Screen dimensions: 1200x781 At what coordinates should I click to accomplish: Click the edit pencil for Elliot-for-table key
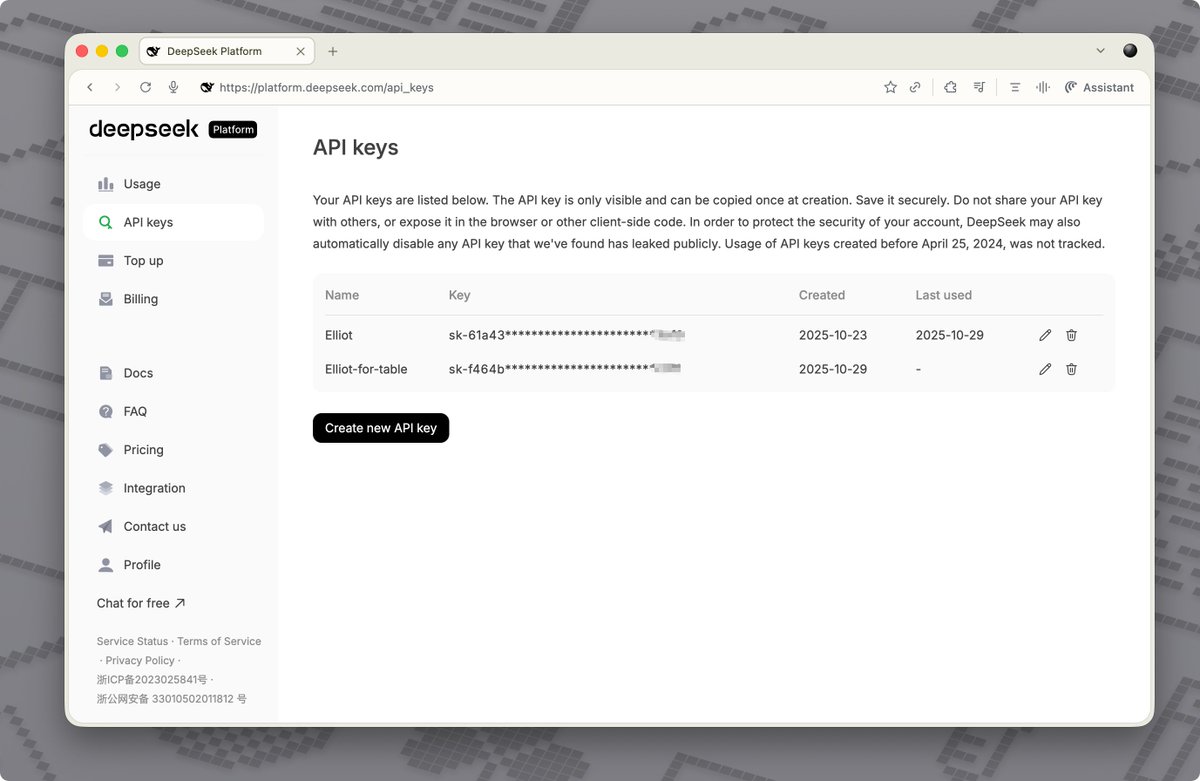pyautogui.click(x=1045, y=369)
